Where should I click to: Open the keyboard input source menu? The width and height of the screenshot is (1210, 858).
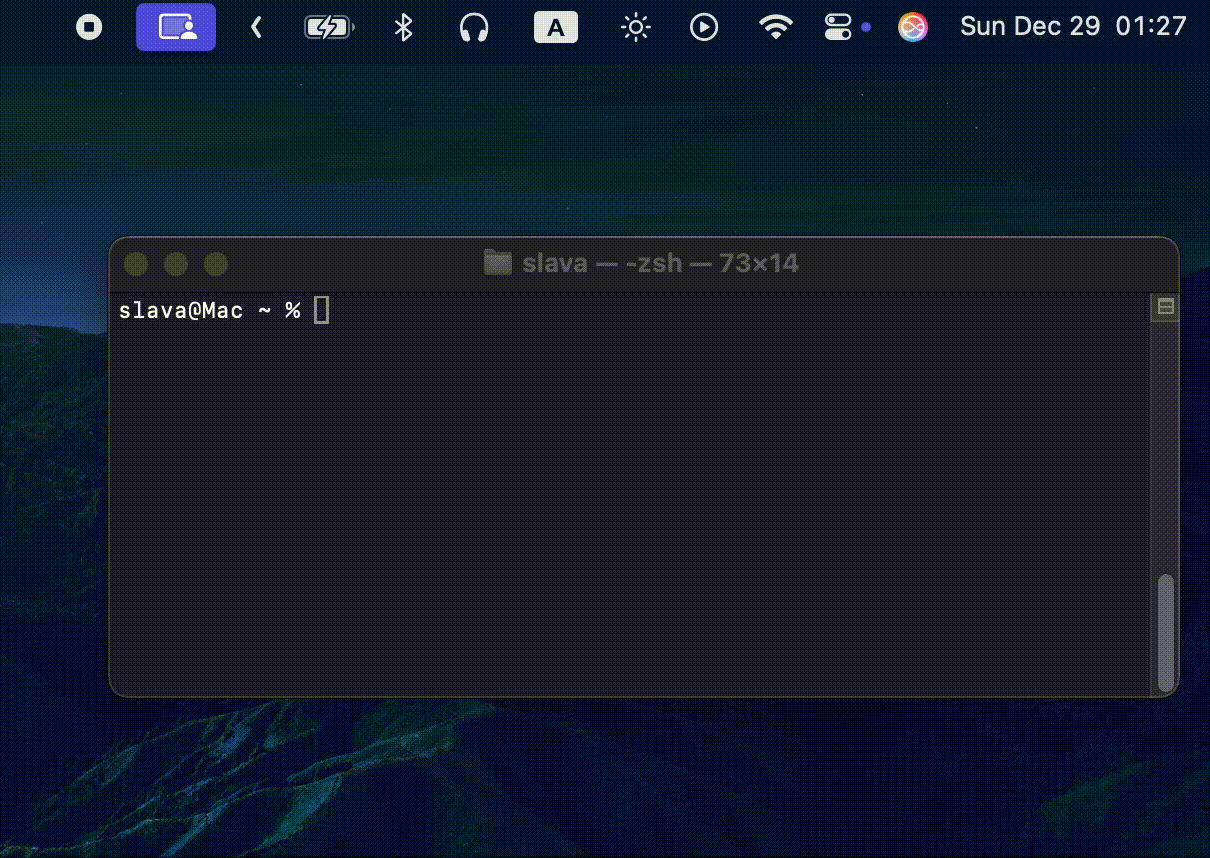point(555,27)
